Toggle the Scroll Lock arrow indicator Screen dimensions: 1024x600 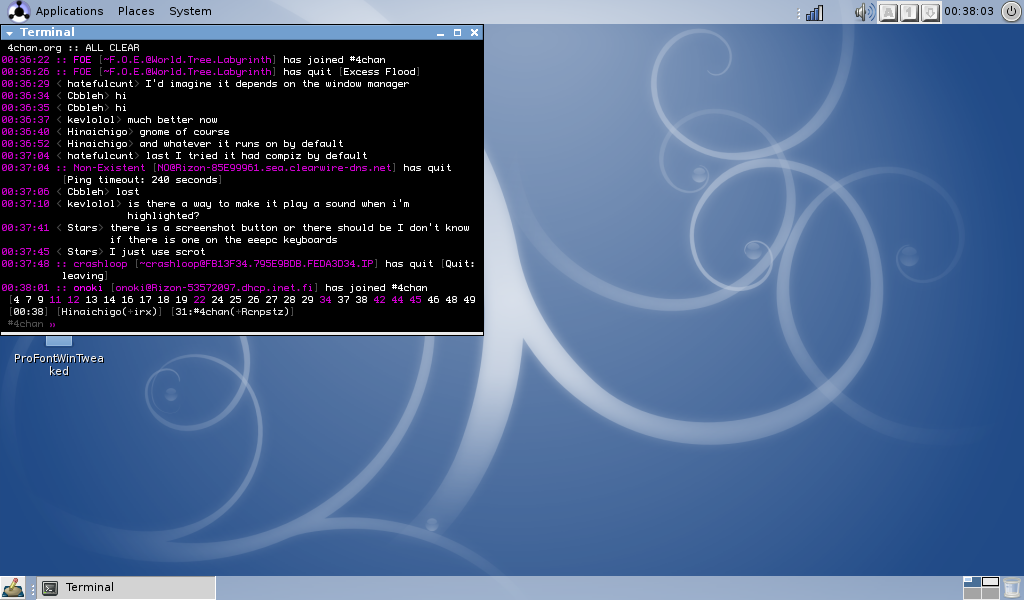click(x=930, y=12)
